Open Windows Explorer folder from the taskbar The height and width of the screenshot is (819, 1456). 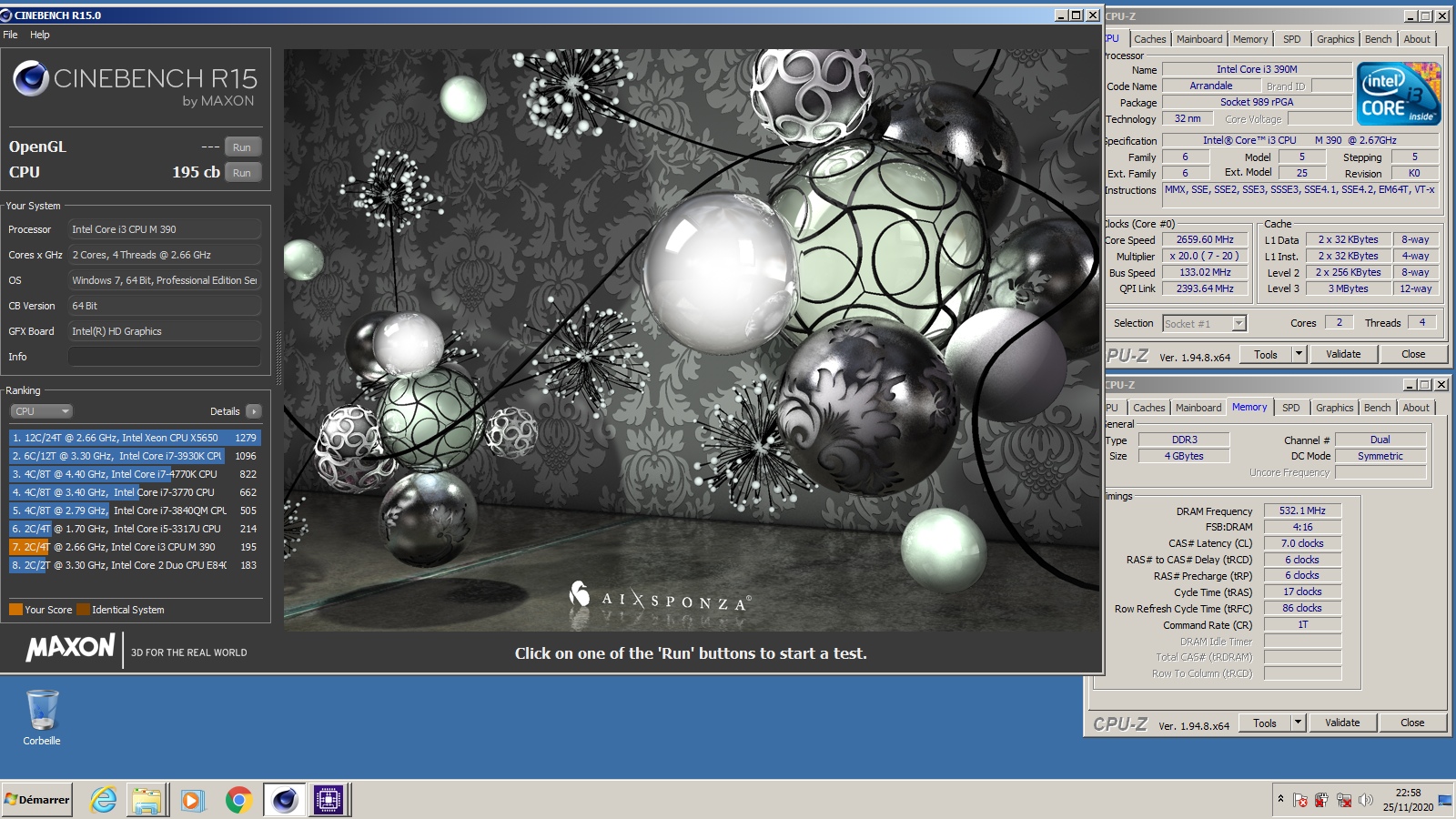(x=147, y=800)
